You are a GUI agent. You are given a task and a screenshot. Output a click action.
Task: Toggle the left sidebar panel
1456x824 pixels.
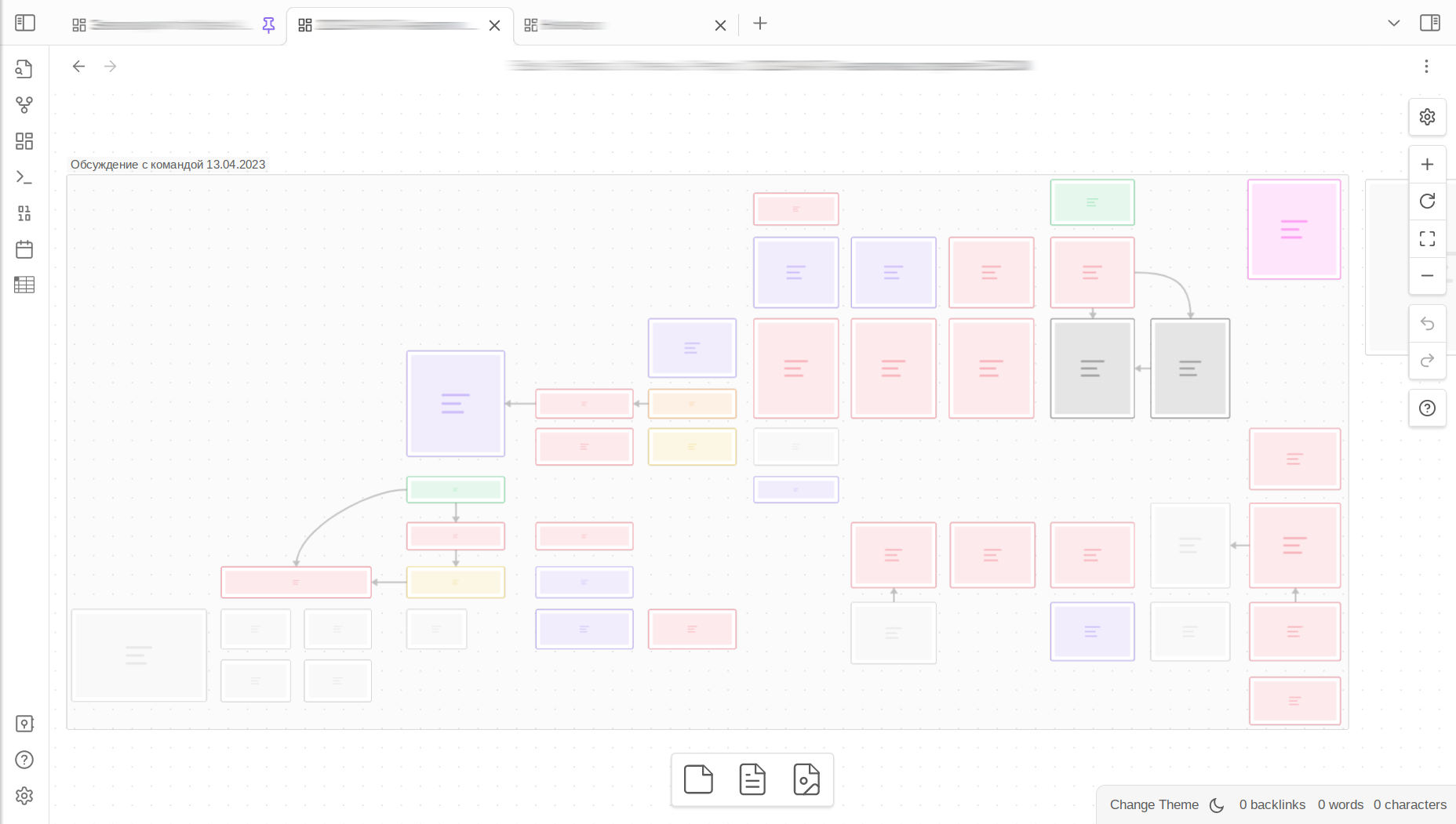pyautogui.click(x=25, y=23)
